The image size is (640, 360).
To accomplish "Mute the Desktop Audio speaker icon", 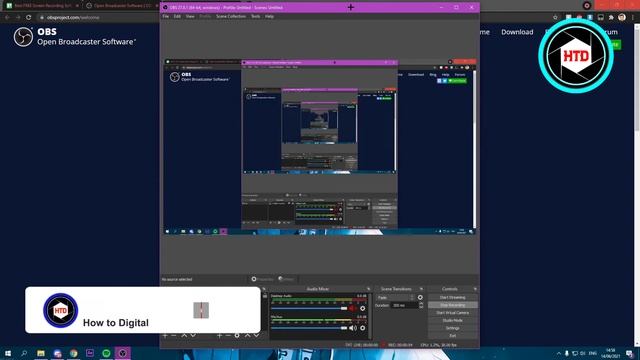I will tap(353, 309).
